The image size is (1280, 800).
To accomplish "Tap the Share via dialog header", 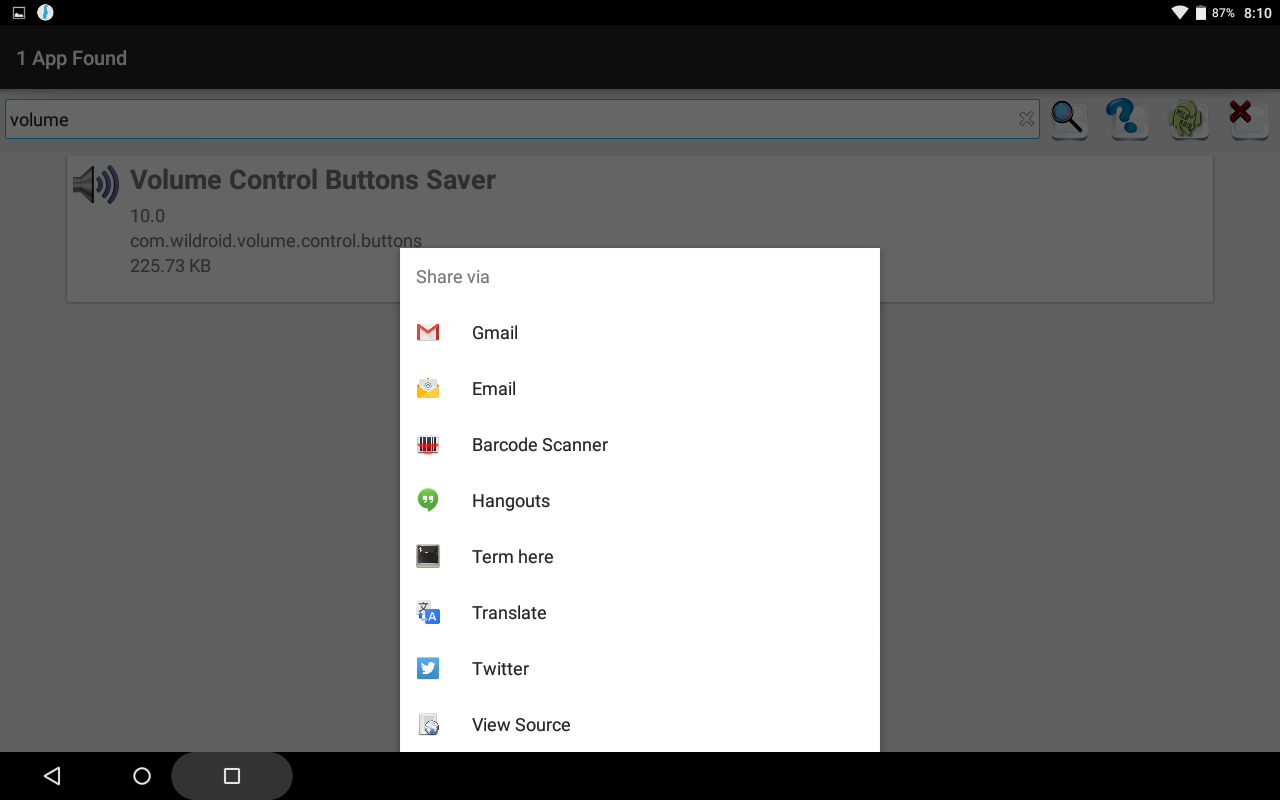I will coord(453,277).
